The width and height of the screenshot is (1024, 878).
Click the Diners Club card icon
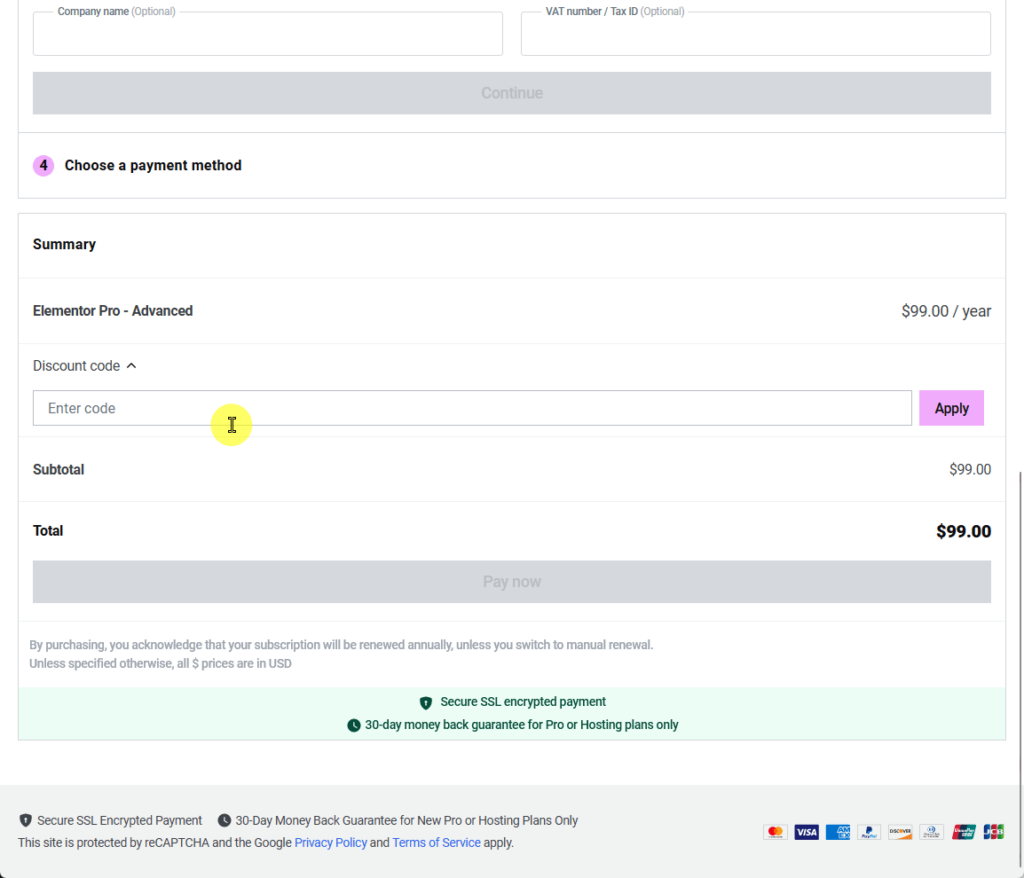click(931, 832)
